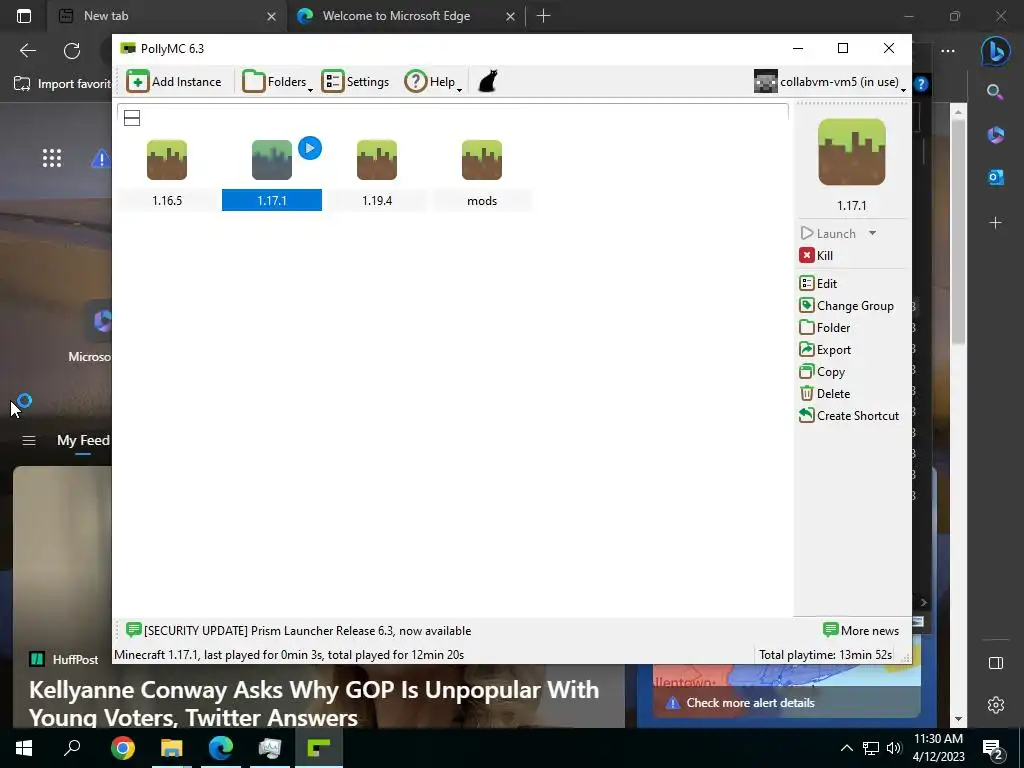Export the selected instance
This screenshot has height=768, width=1024.
pos(825,350)
